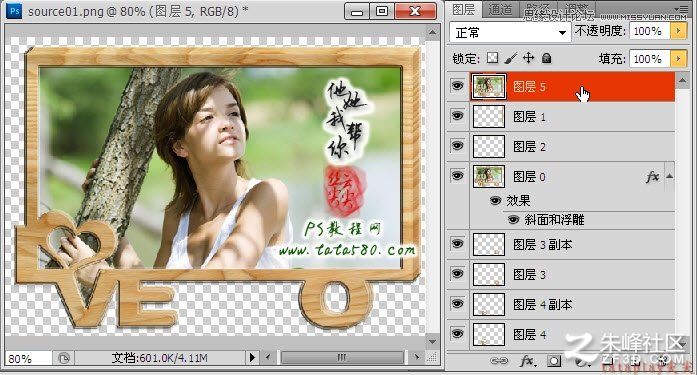Click the 填充 fill slider arrow
This screenshot has height=375, width=697.
[x=678, y=59]
